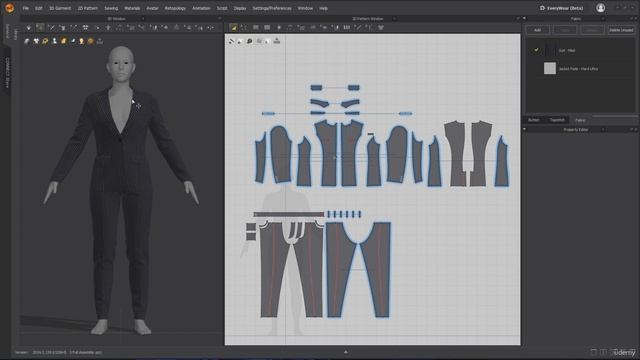Image resolution: width=640 pixels, height=360 pixels.
Task: Open the Sewing menu
Action: (x=111, y=8)
